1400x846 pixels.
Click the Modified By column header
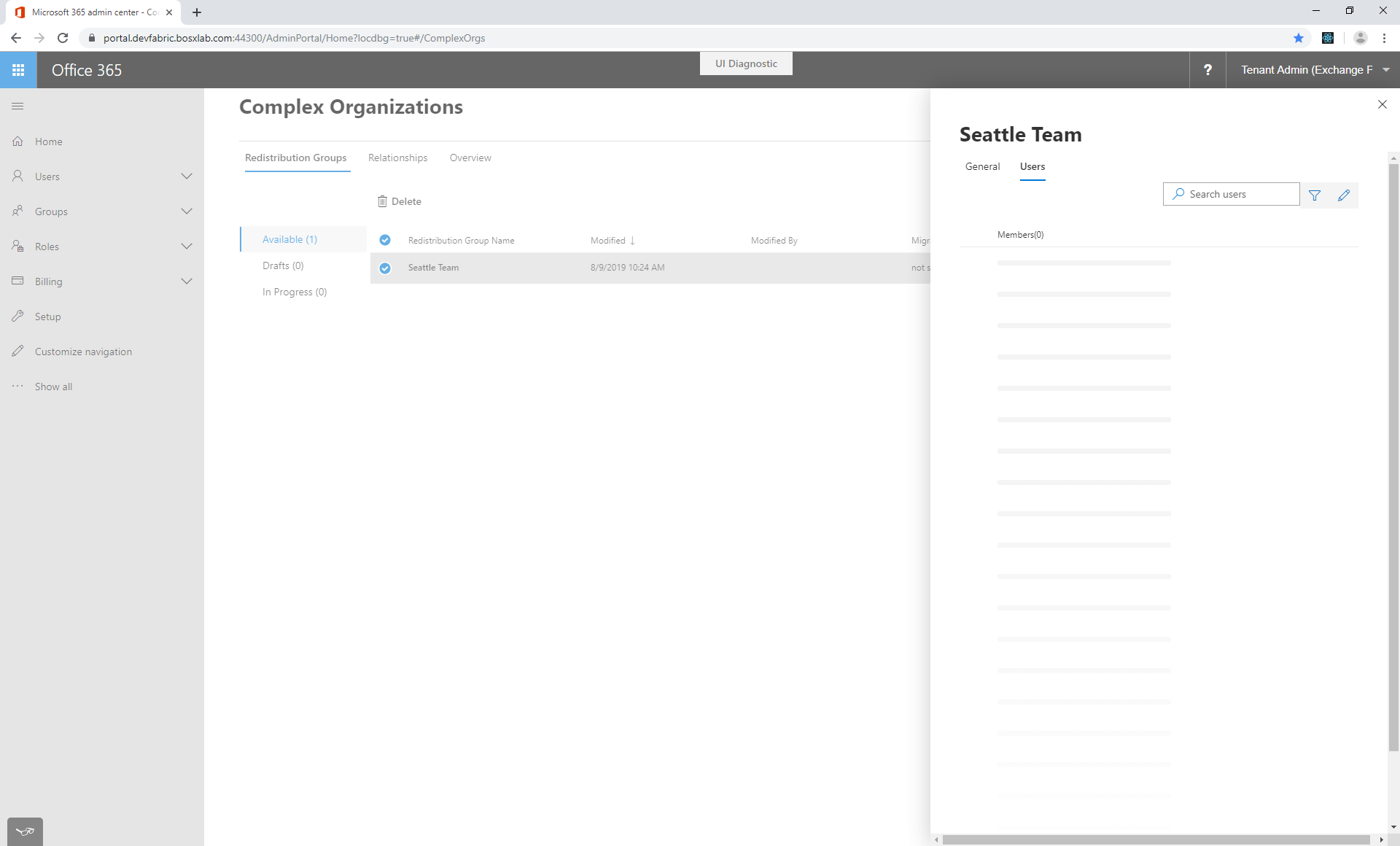click(x=774, y=241)
